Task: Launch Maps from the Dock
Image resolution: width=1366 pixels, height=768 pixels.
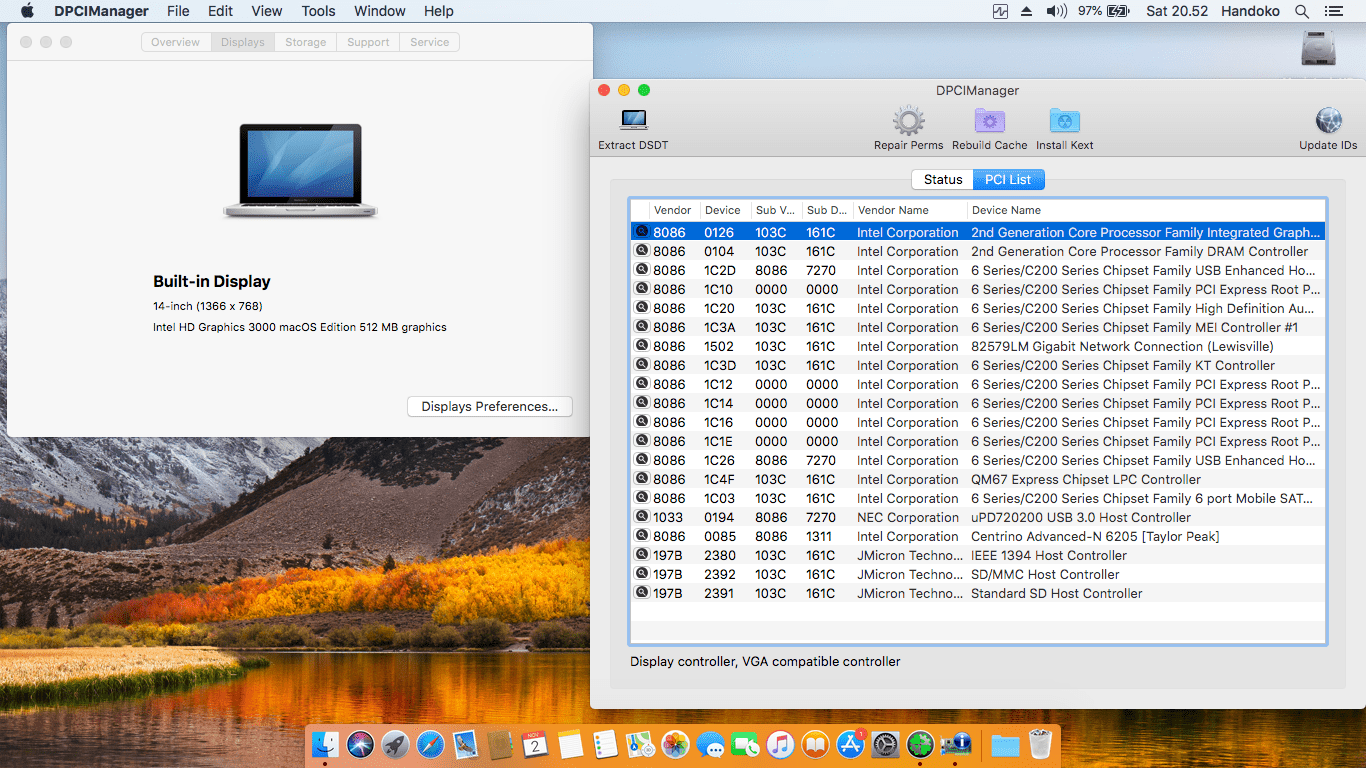Action: [640, 744]
